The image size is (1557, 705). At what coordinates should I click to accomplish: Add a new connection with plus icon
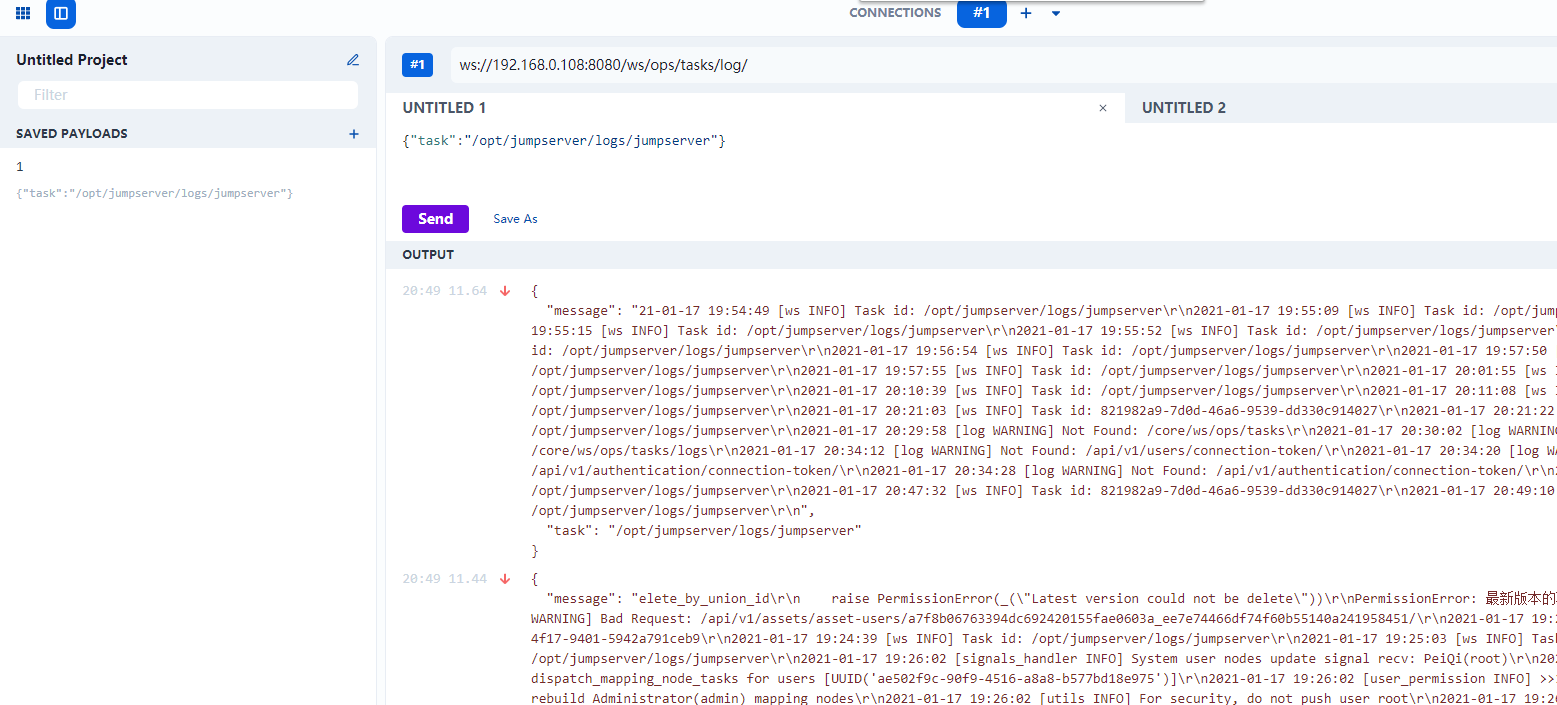pos(1025,13)
